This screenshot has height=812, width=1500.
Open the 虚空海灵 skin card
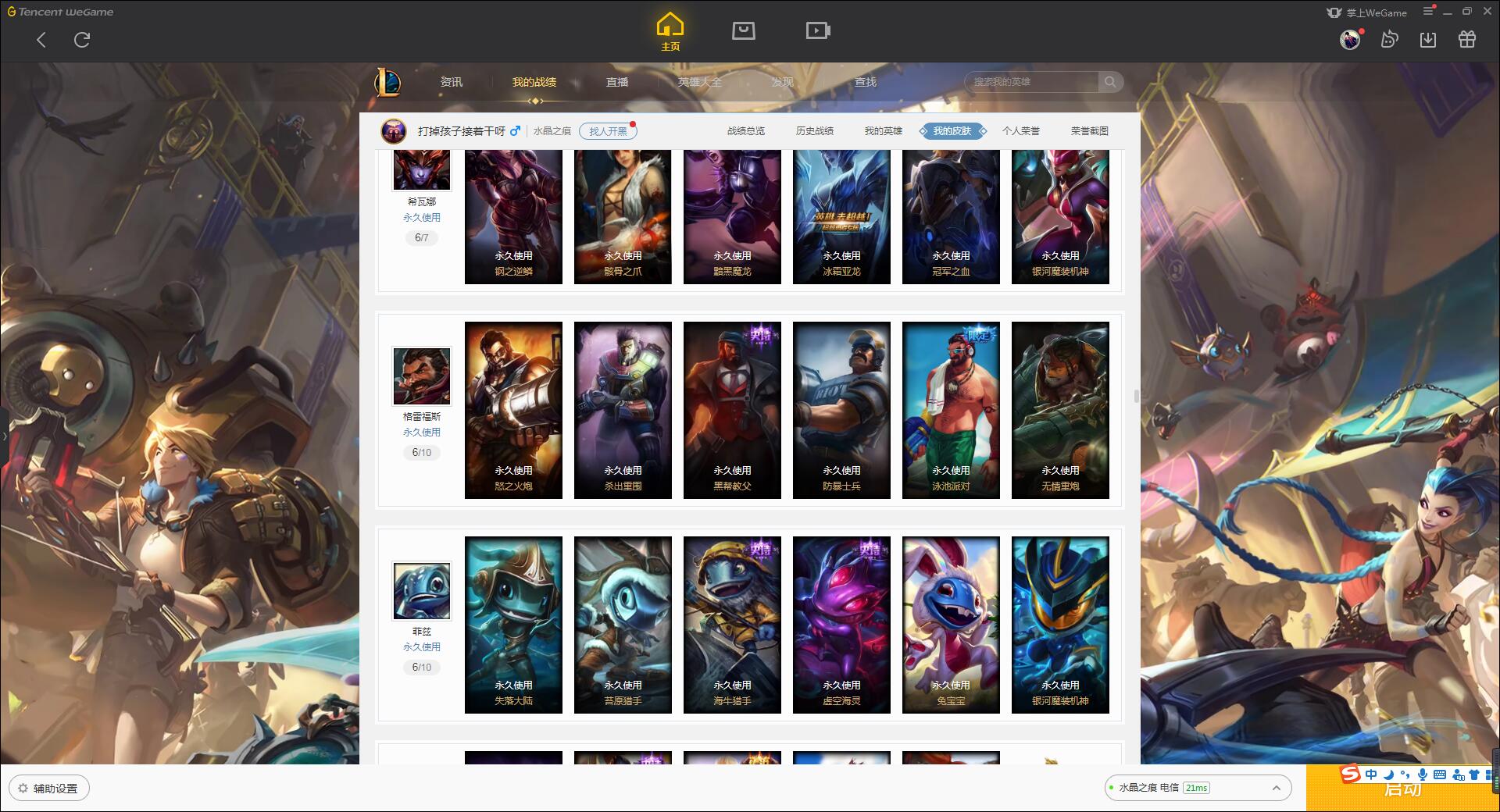pyautogui.click(x=841, y=625)
